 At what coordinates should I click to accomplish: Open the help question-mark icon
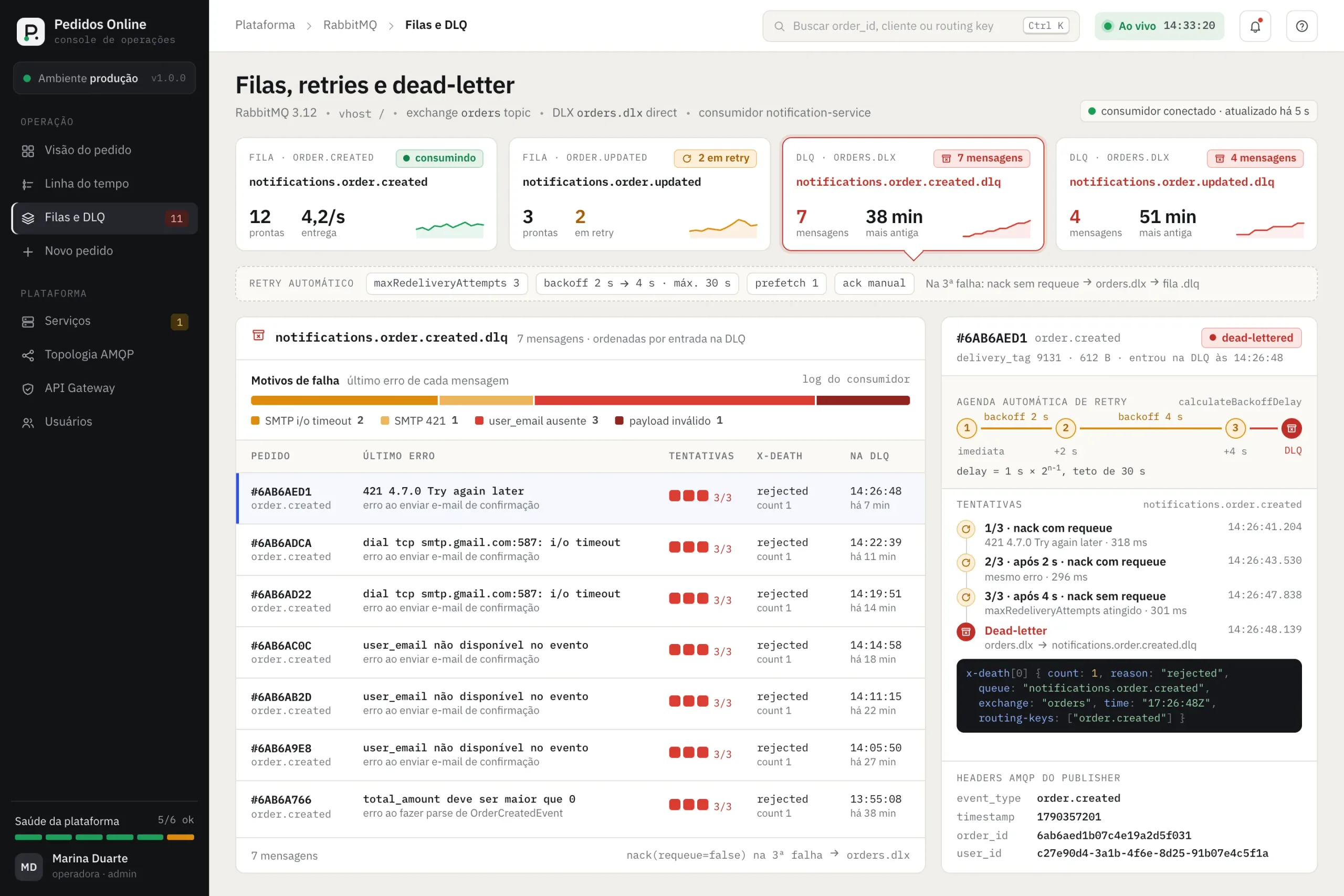click(x=1301, y=26)
